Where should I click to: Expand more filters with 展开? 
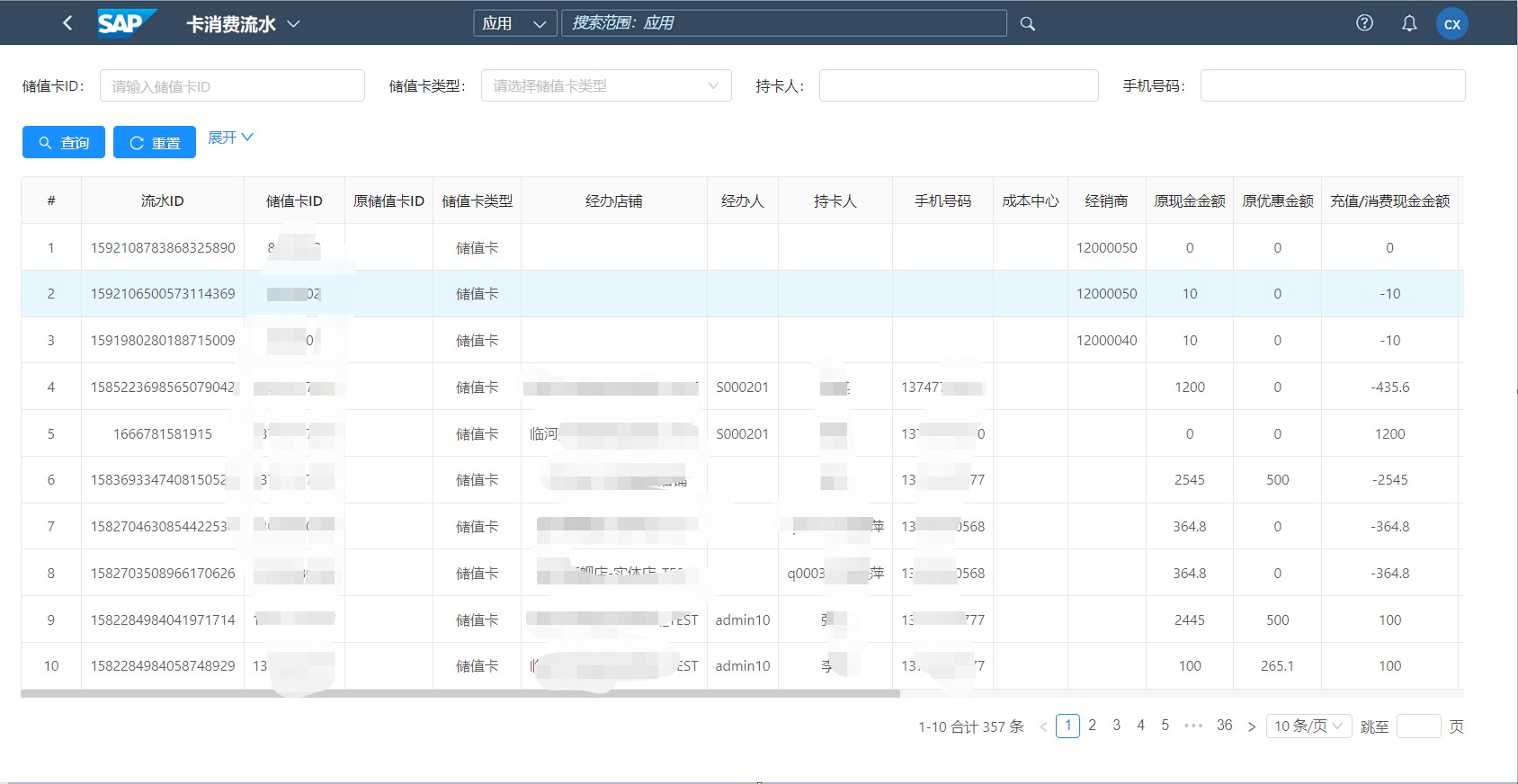(230, 138)
